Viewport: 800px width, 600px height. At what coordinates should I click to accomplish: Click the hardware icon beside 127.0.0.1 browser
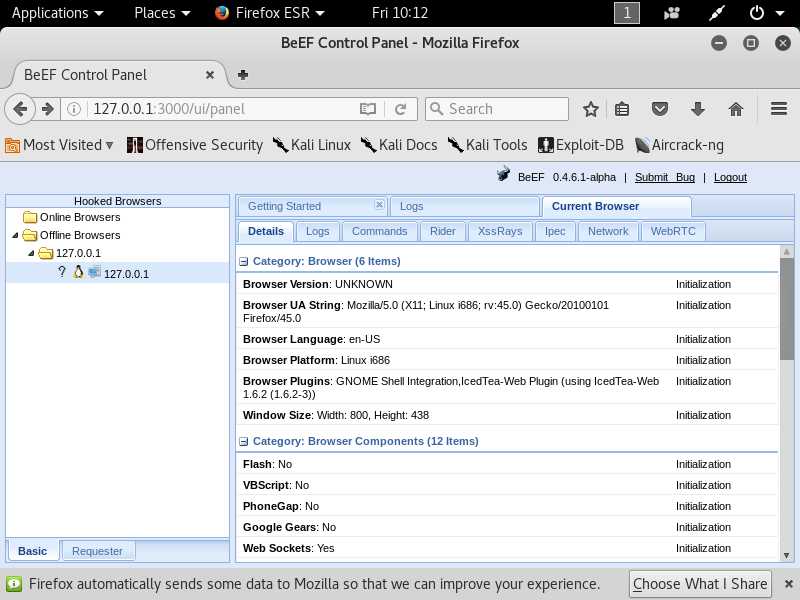[x=94, y=272]
